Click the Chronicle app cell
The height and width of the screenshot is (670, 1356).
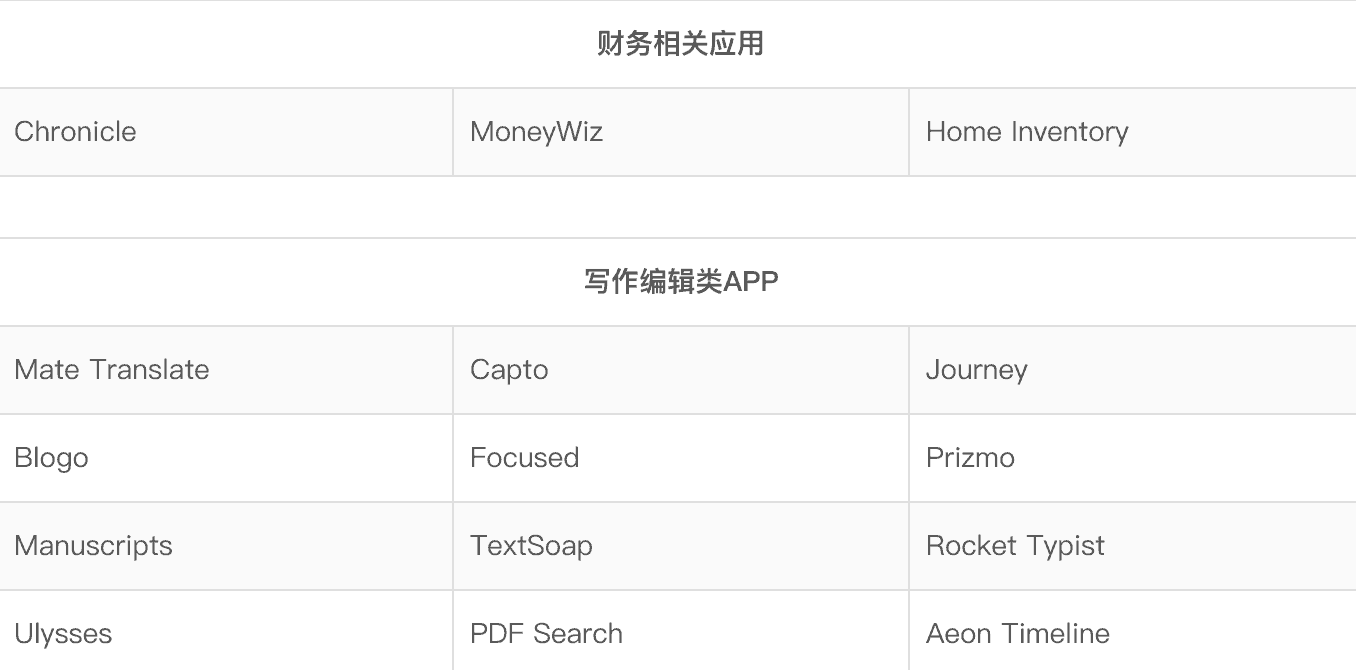click(75, 132)
